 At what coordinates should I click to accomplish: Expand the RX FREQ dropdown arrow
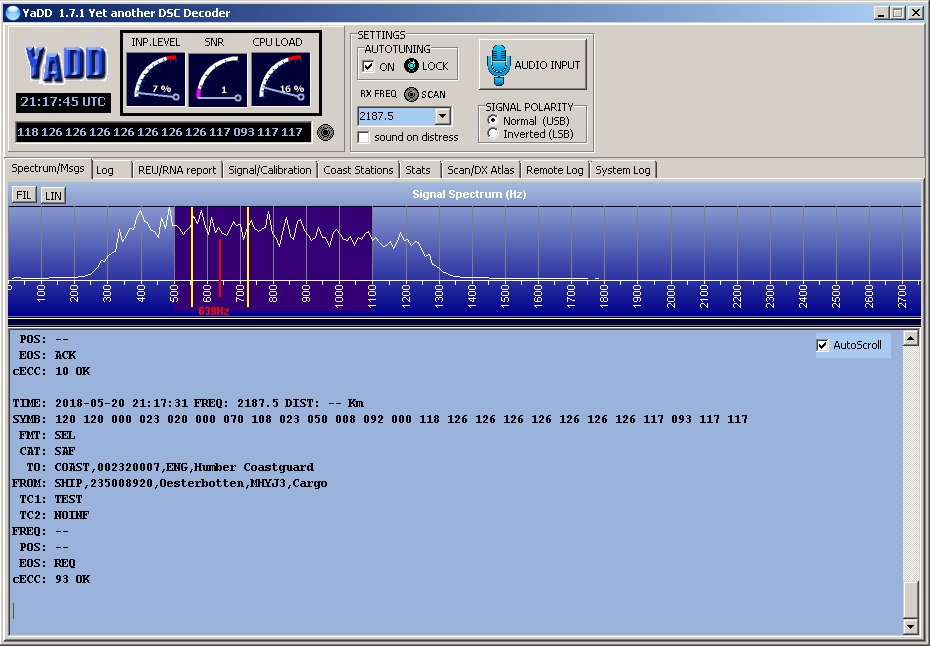click(x=442, y=116)
